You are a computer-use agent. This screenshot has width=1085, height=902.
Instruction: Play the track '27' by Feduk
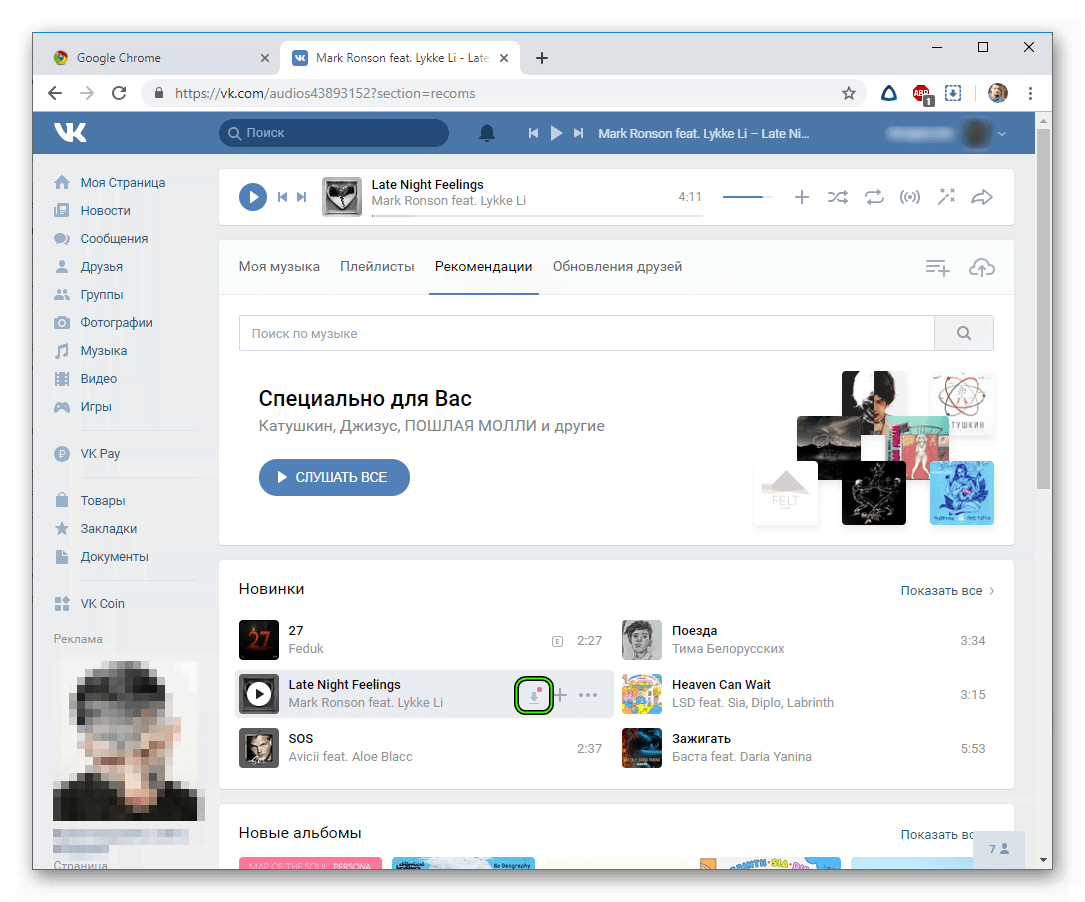(x=259, y=640)
